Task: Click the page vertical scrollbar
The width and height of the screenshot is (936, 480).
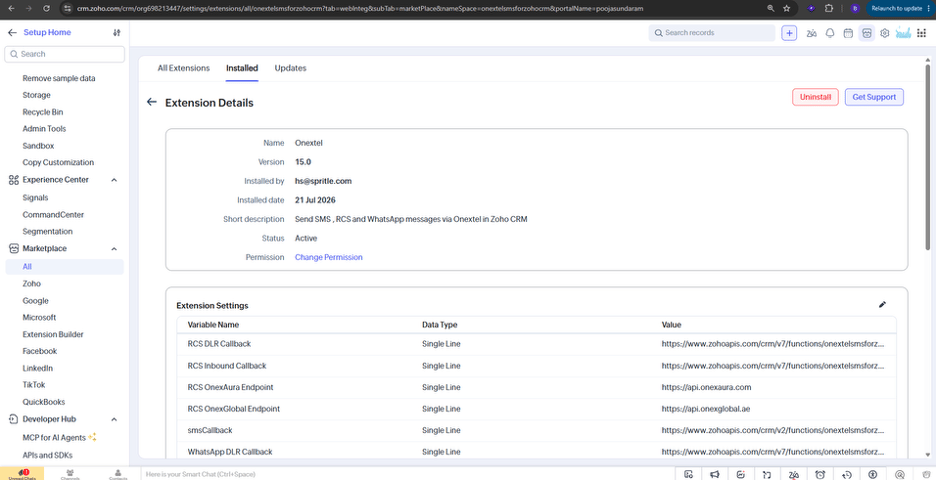Action: [x=927, y=155]
